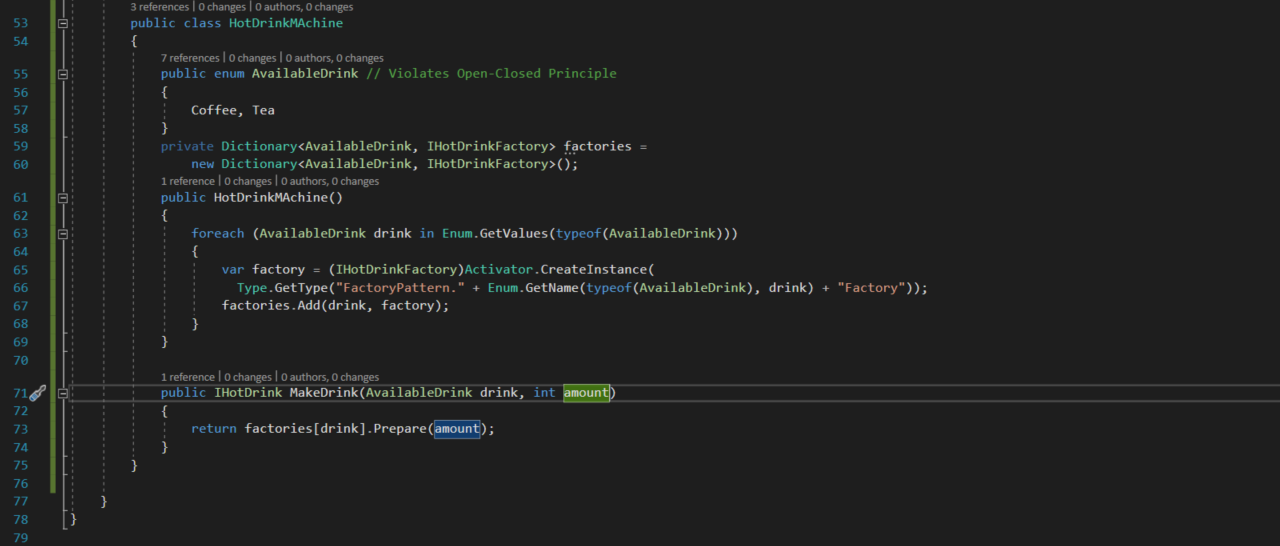Click '0 authors, 0 changes' above MakeDrink
The image size is (1280, 546).
pyautogui.click(x=330, y=377)
